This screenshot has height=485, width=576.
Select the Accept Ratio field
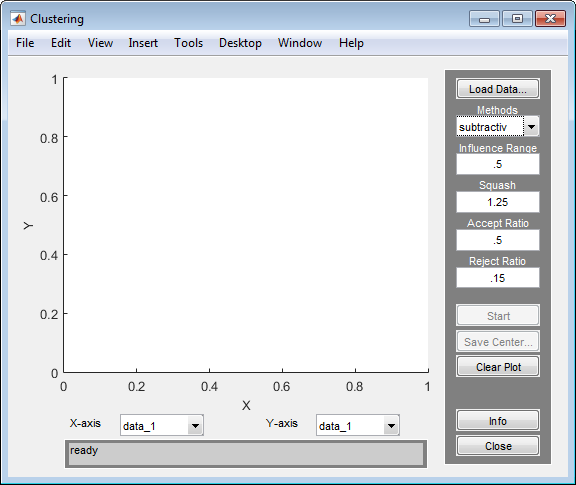(x=498, y=240)
